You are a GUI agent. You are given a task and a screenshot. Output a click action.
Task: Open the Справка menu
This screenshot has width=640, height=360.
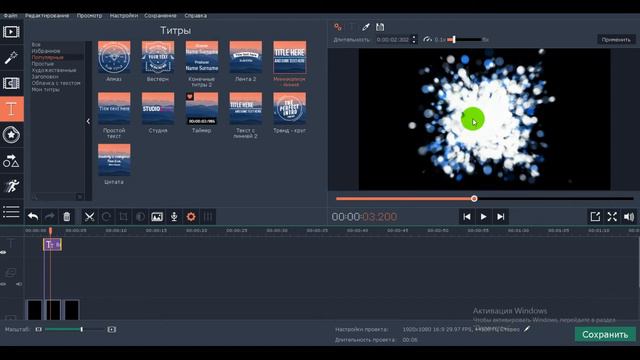click(196, 16)
